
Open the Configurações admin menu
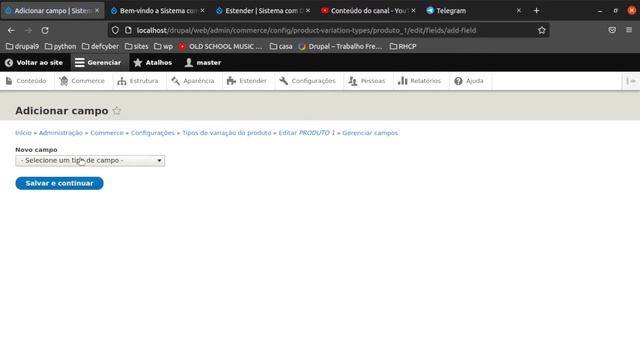click(x=307, y=81)
